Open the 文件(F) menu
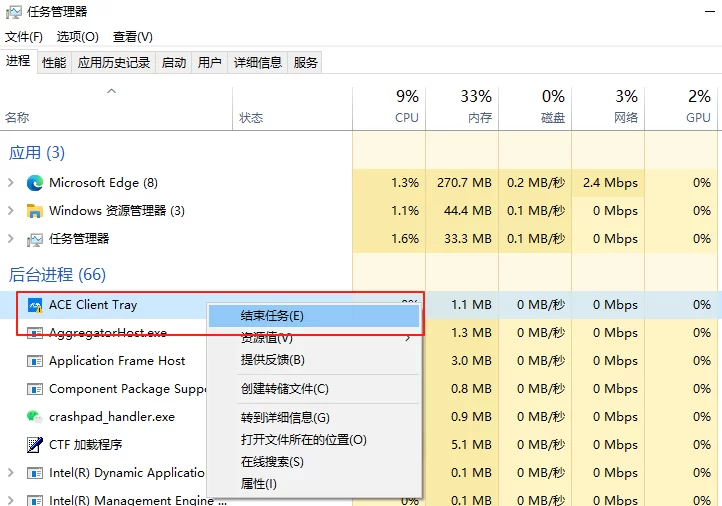 coord(24,37)
